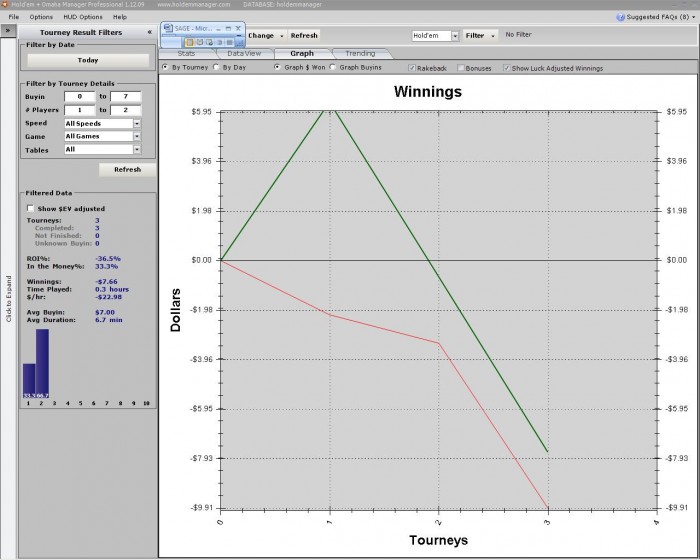Viewport: 700px width, 560px height.
Task: Select Full Screen Reading view in SAGE window
Action: coord(200,42)
